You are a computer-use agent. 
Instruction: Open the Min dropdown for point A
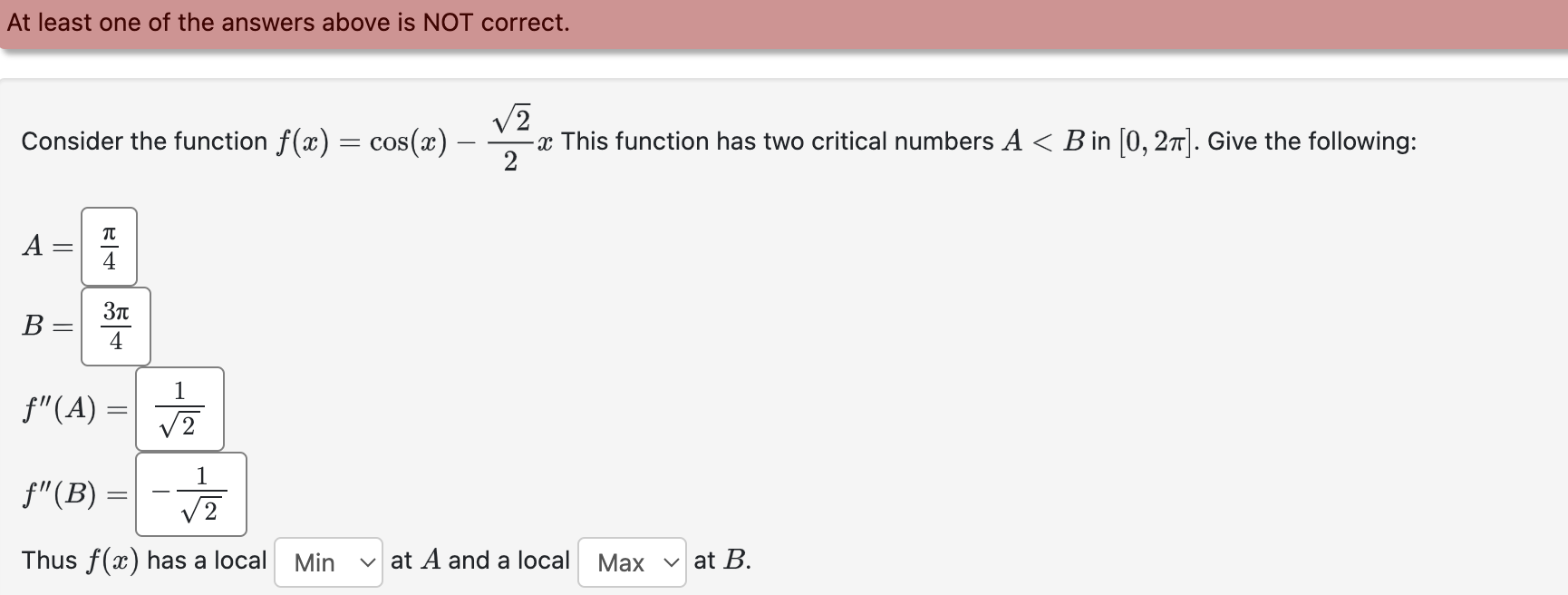coord(328,562)
